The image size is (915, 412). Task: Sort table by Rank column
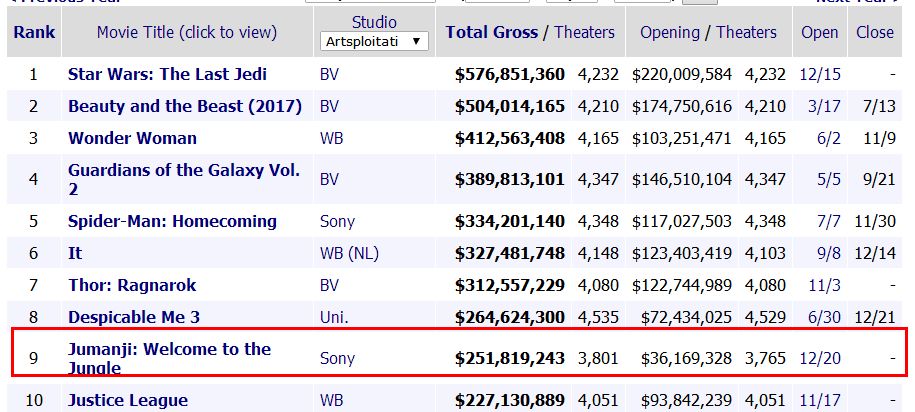(34, 32)
